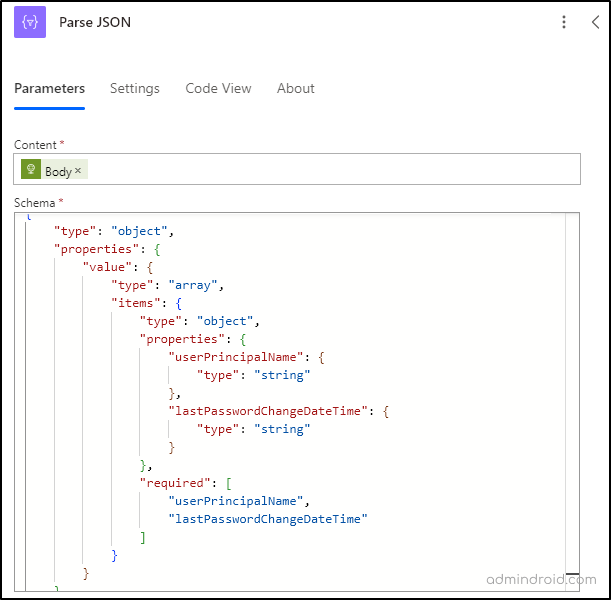
Task: Click inside the Content input field
Action: click(297, 169)
